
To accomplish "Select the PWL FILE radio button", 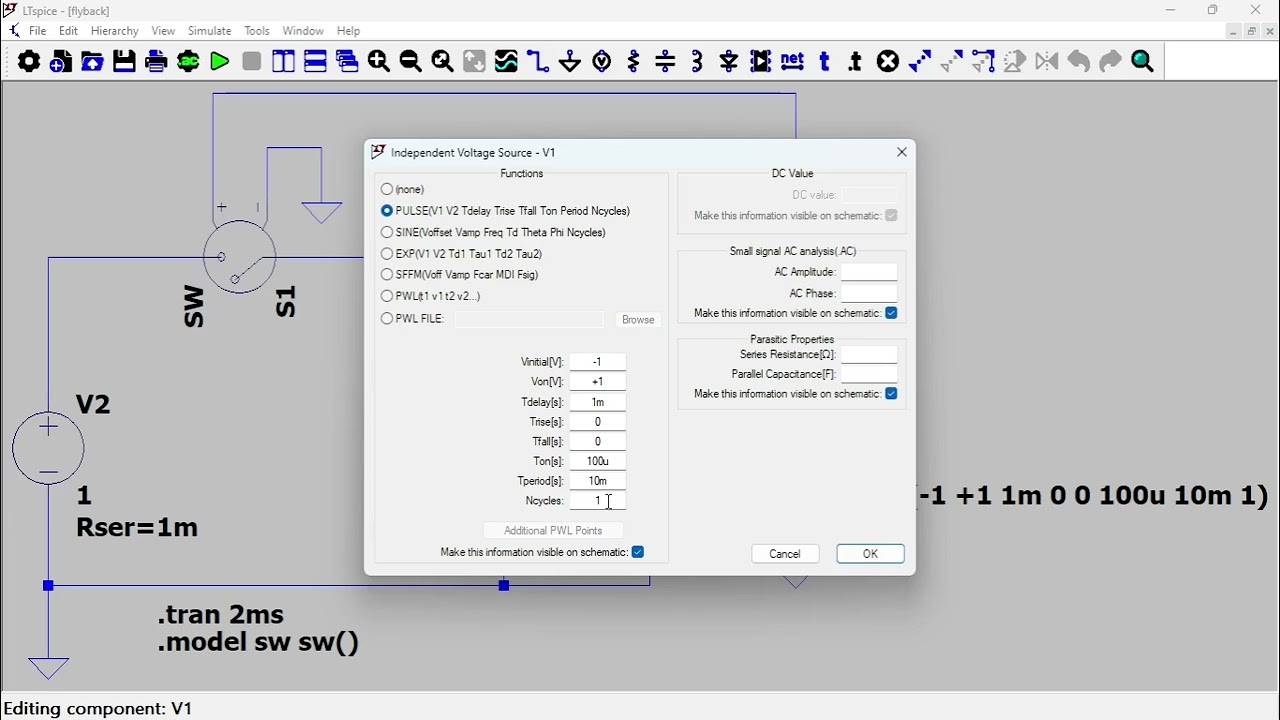I will pyautogui.click(x=387, y=319).
